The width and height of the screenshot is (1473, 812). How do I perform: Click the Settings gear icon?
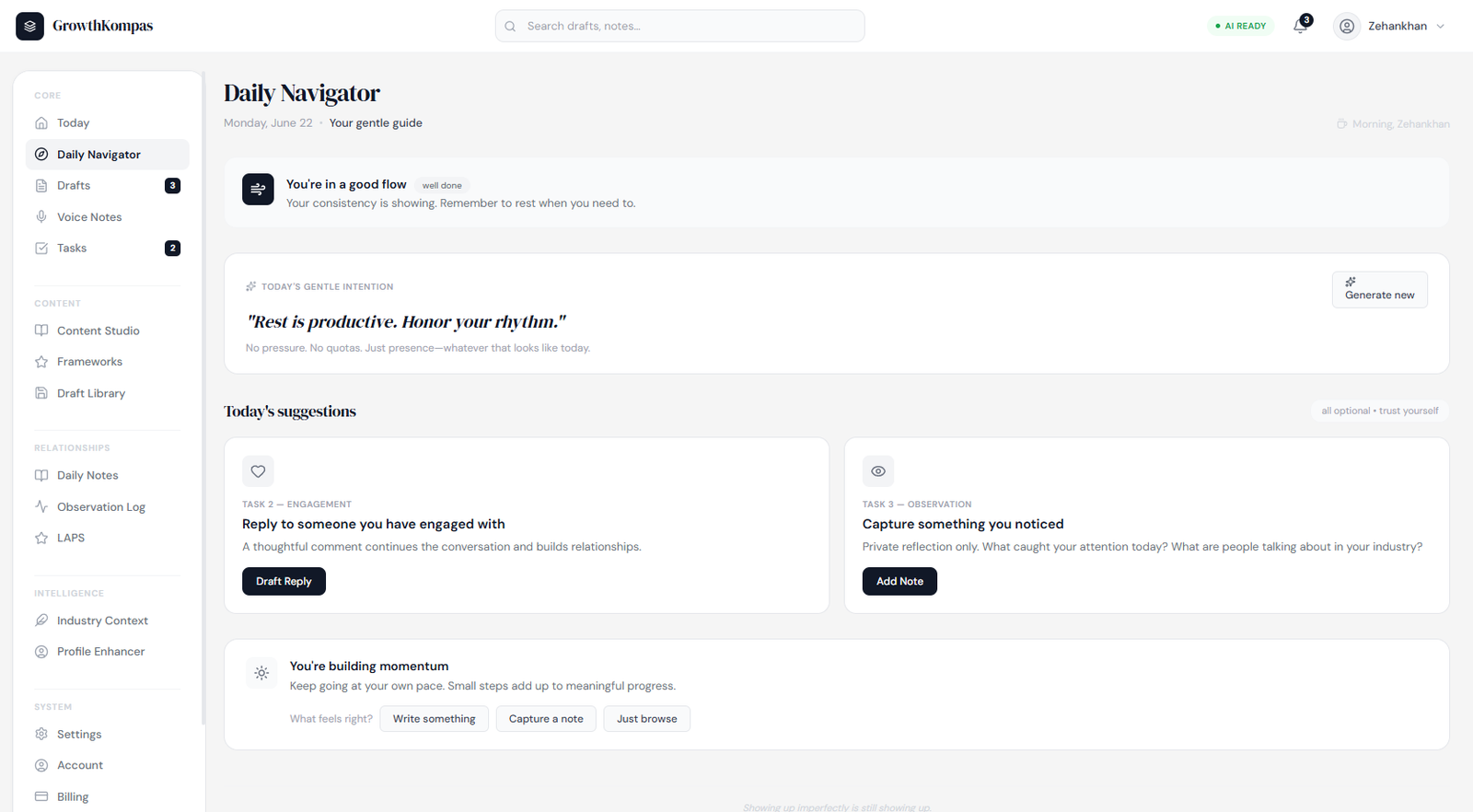41,734
